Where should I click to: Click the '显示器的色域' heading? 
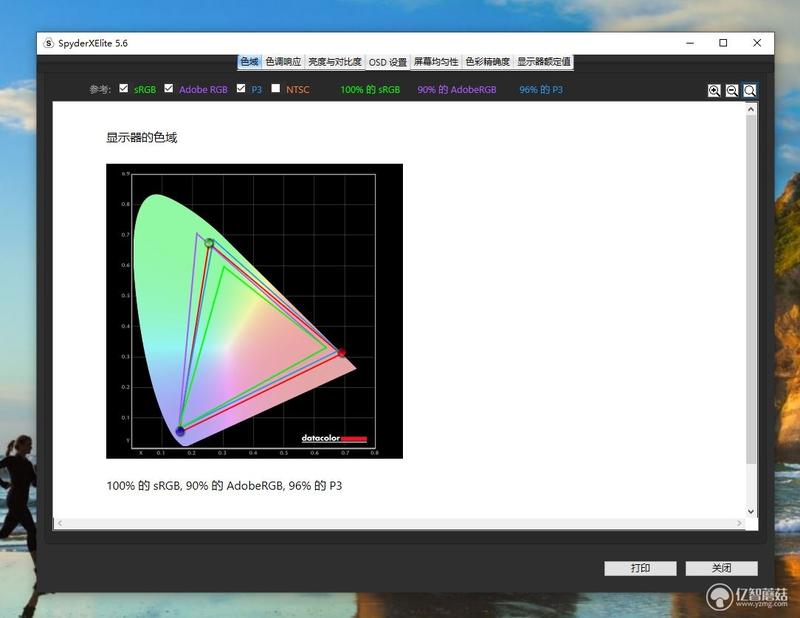tap(141, 137)
